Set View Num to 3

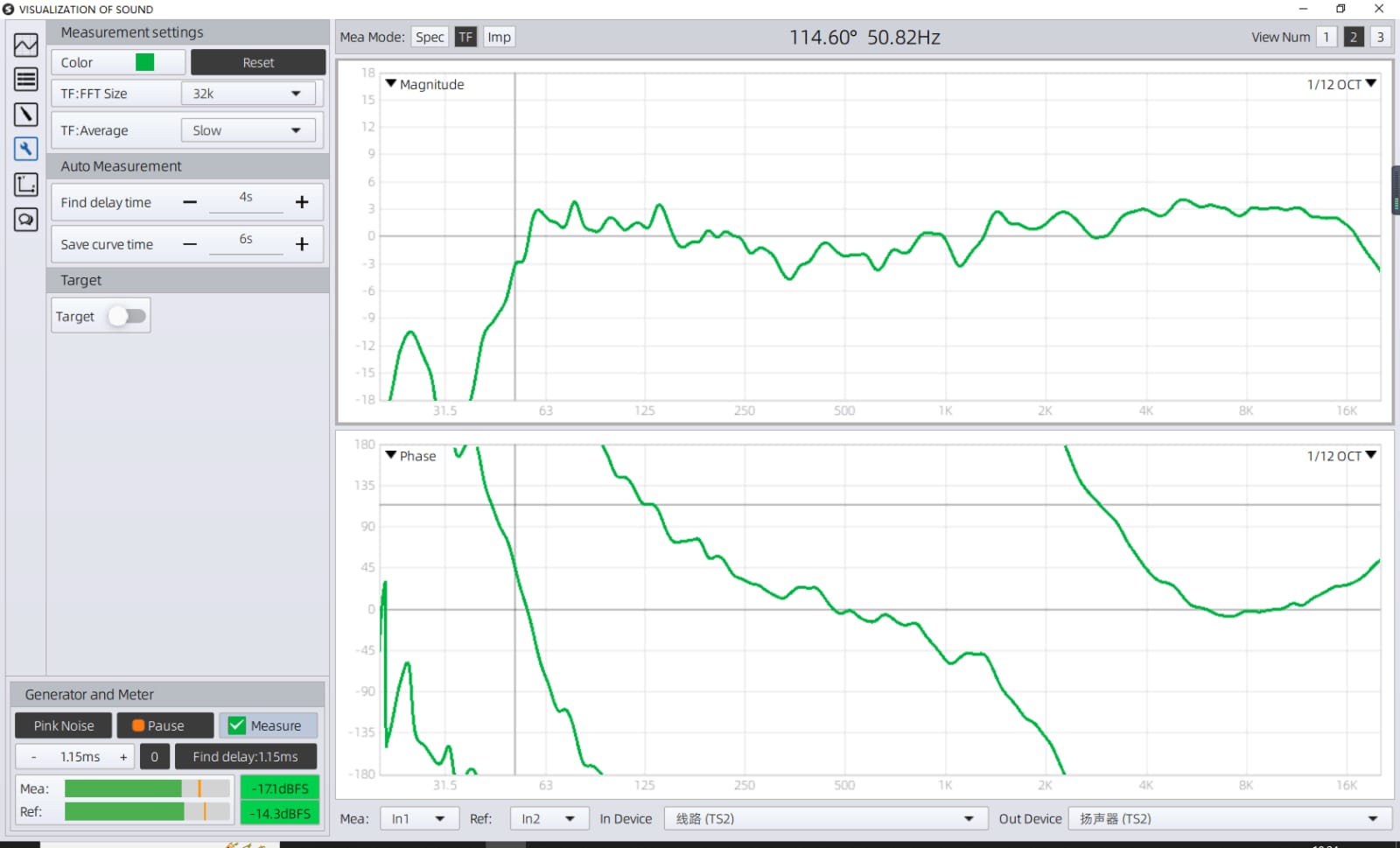(x=1381, y=37)
